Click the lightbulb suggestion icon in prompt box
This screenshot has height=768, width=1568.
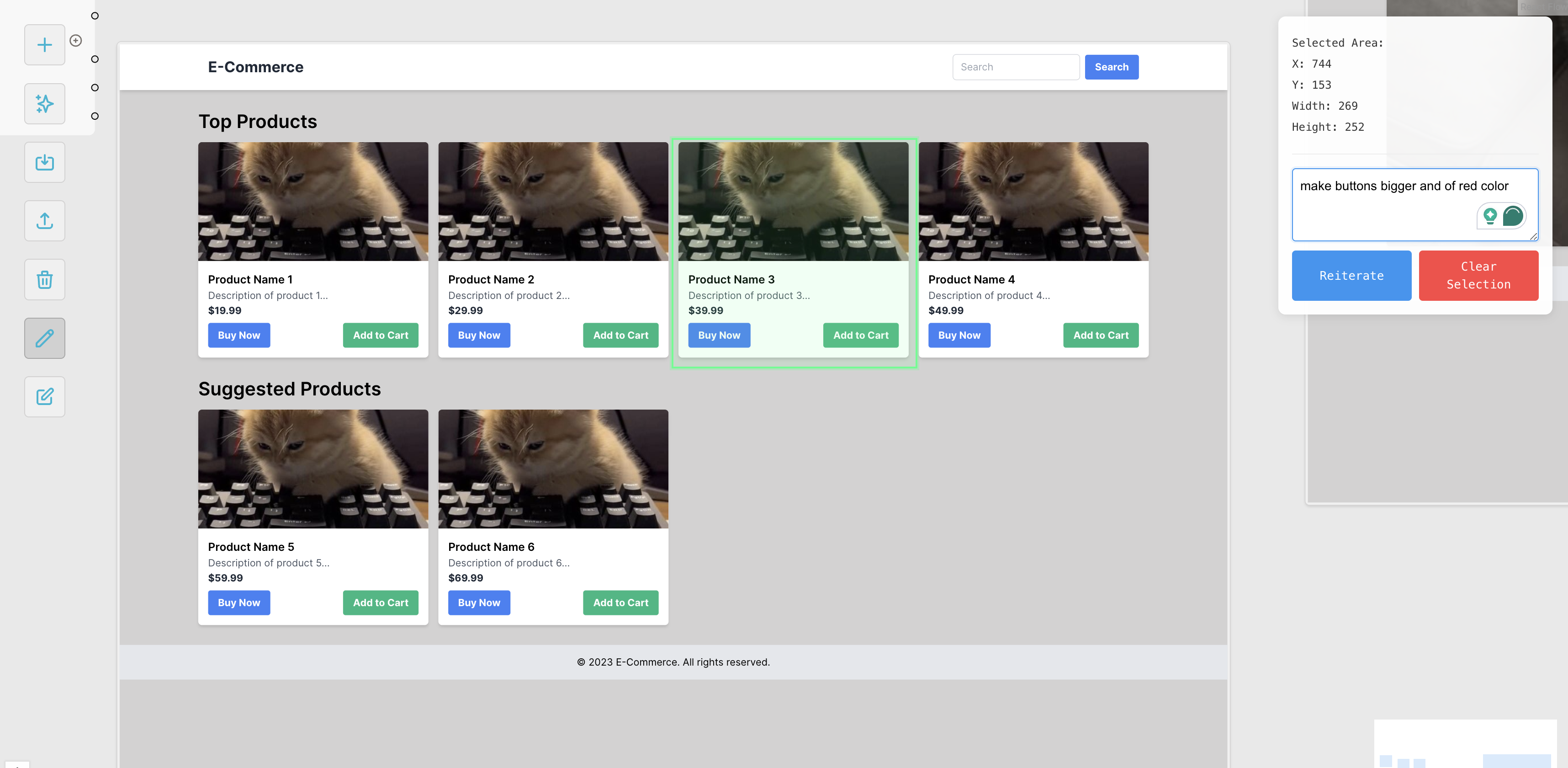pos(1490,216)
